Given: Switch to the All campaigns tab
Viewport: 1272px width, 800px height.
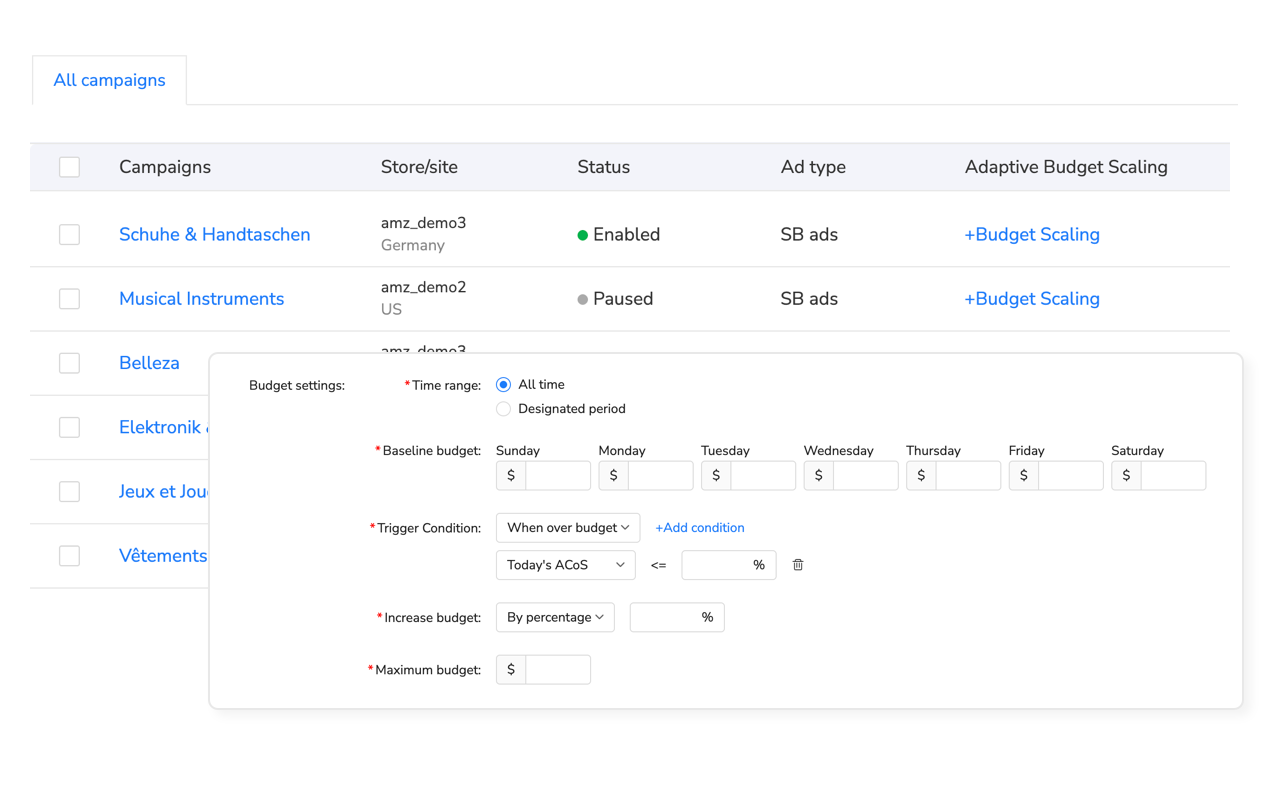Looking at the screenshot, I should [109, 80].
